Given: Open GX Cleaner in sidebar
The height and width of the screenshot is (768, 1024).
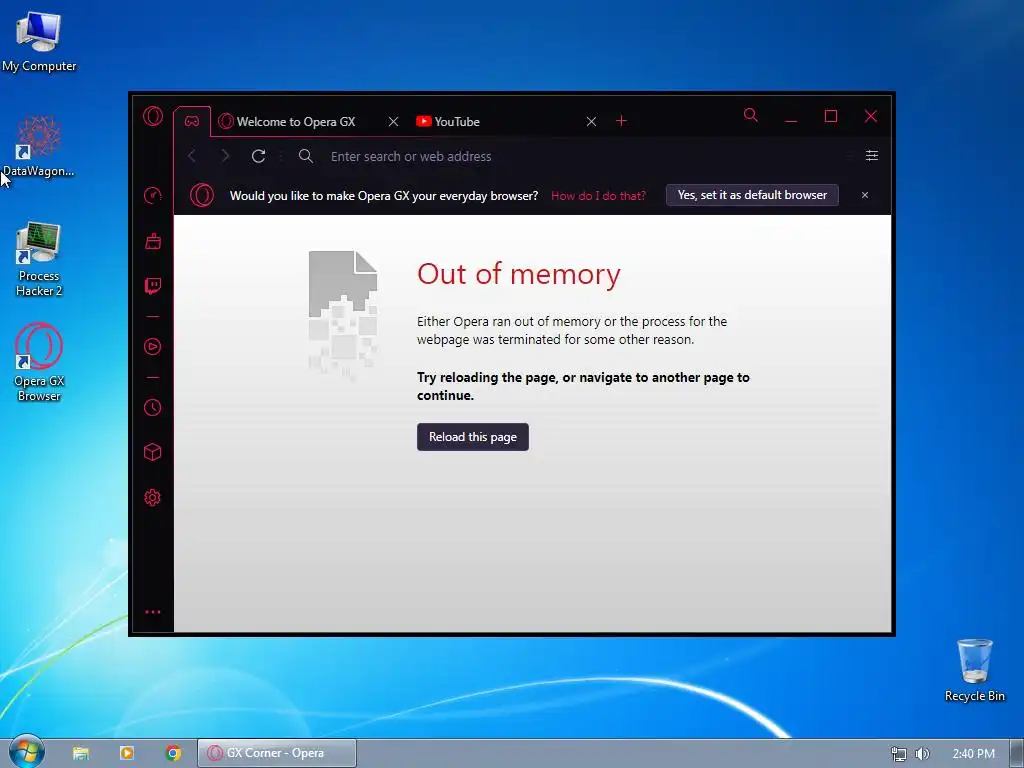Looking at the screenshot, I should (x=153, y=241).
